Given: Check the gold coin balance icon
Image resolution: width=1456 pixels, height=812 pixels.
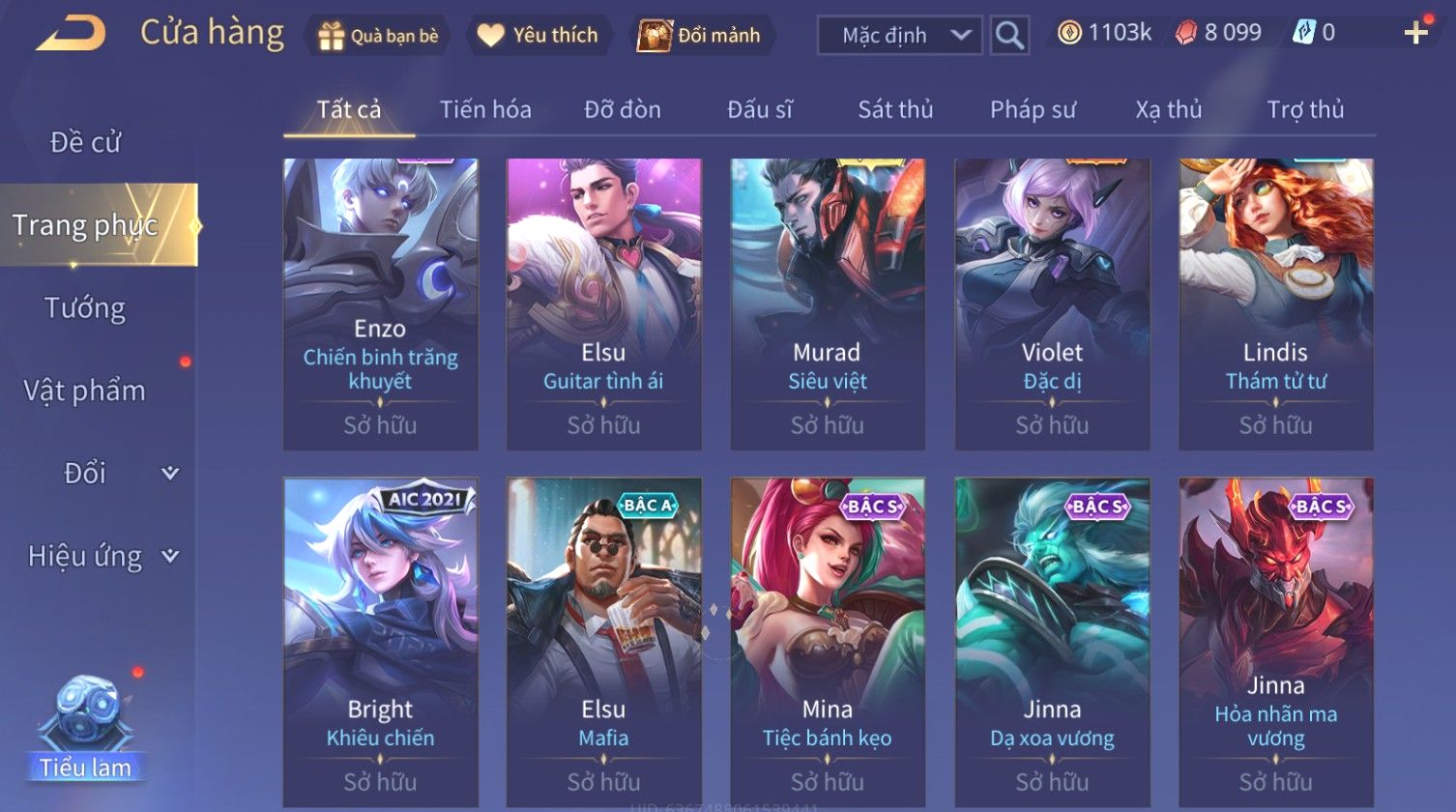Looking at the screenshot, I should point(1068,34).
